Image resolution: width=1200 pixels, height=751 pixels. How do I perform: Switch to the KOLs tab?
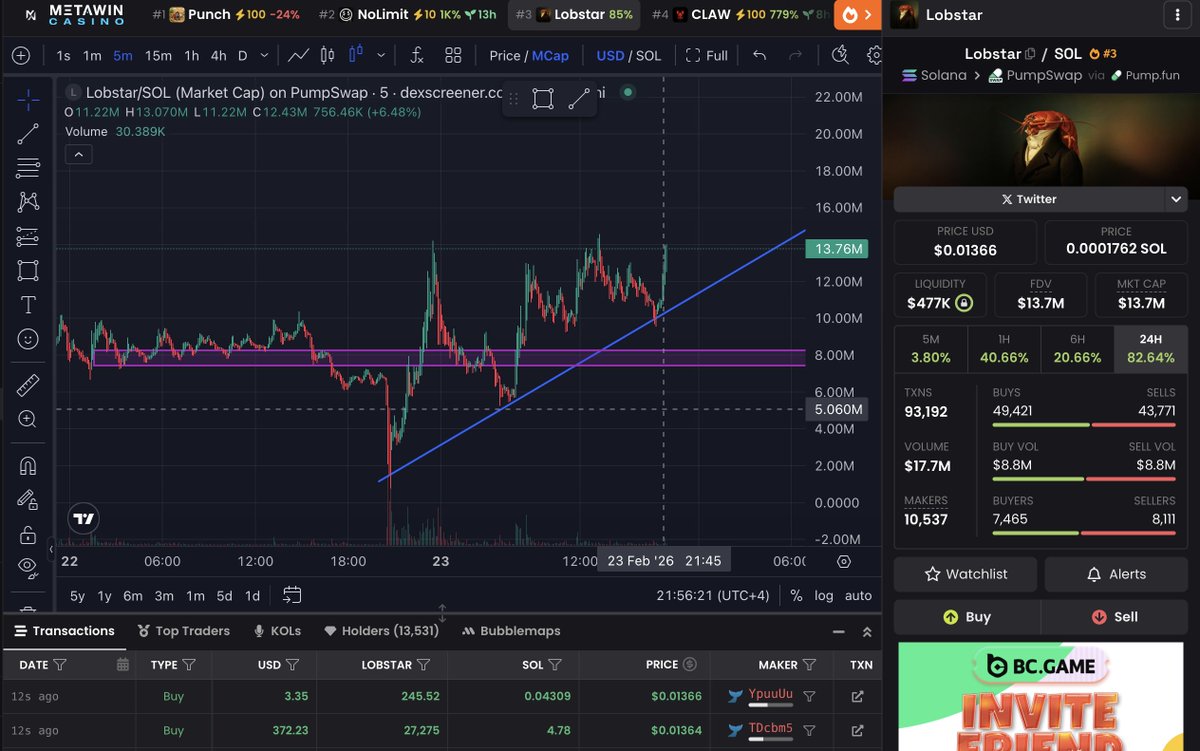pos(277,631)
